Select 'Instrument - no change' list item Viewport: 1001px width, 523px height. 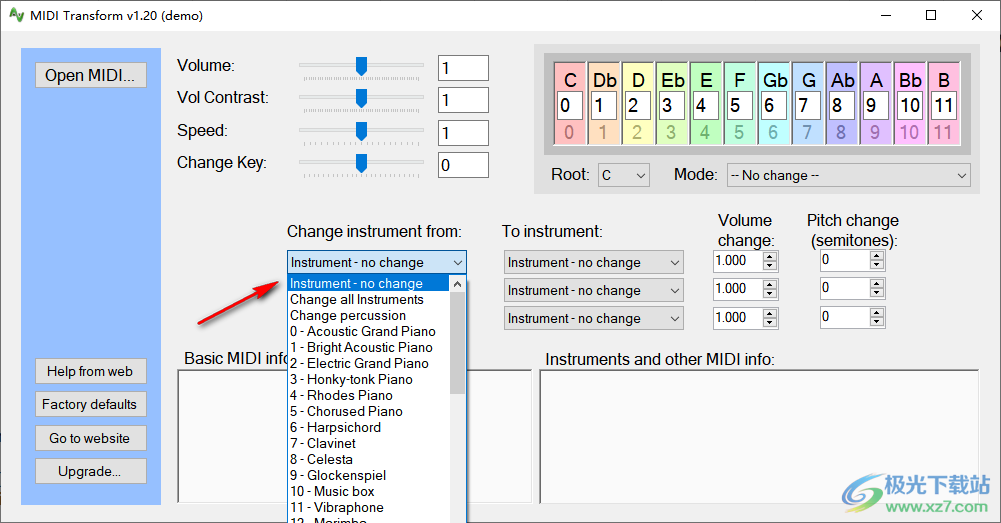(369, 284)
